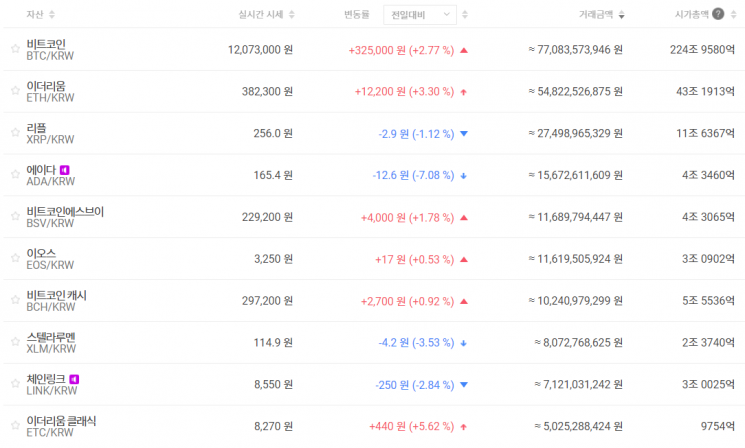Select price 8,550 원
The height and width of the screenshot is (448, 745).
click(273, 384)
